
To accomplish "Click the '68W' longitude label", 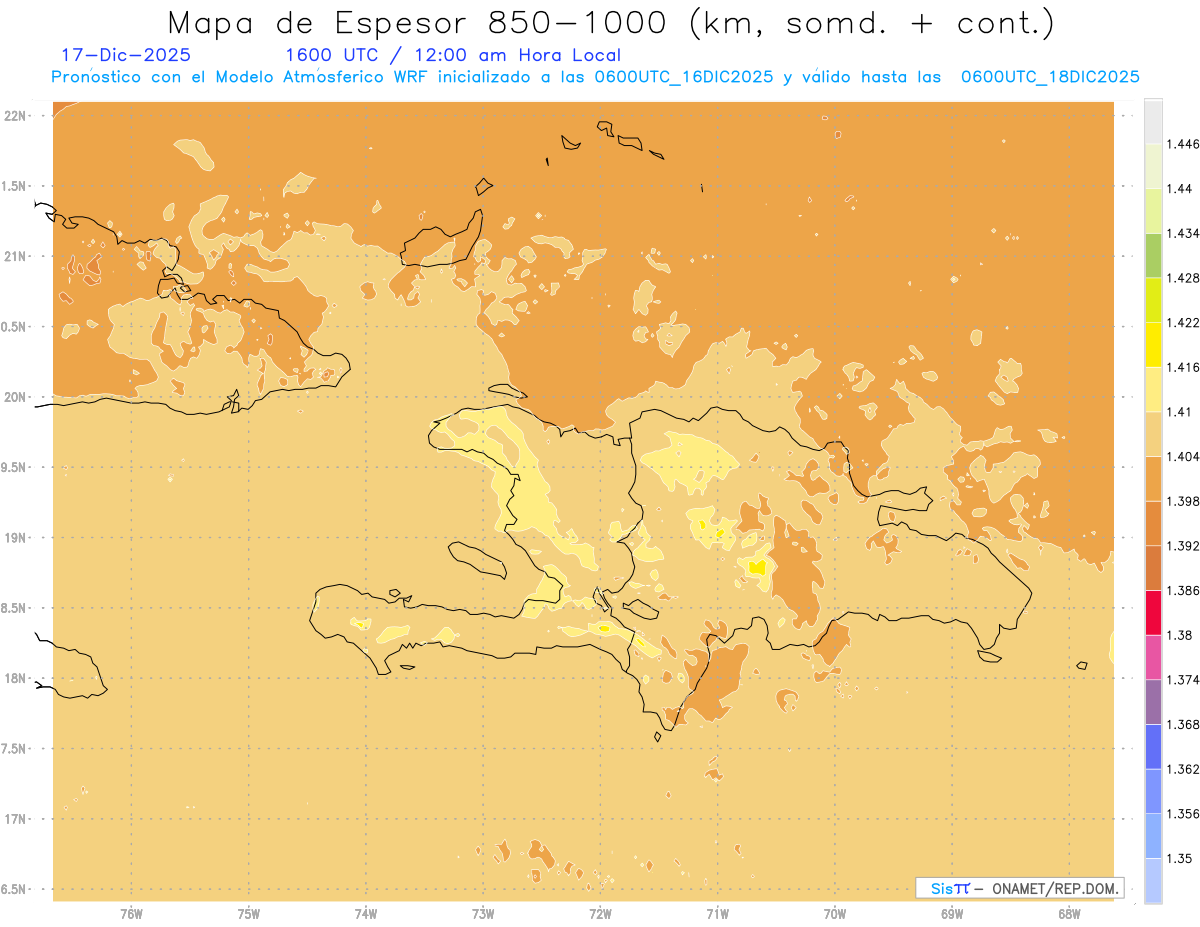I will 1069,914.
